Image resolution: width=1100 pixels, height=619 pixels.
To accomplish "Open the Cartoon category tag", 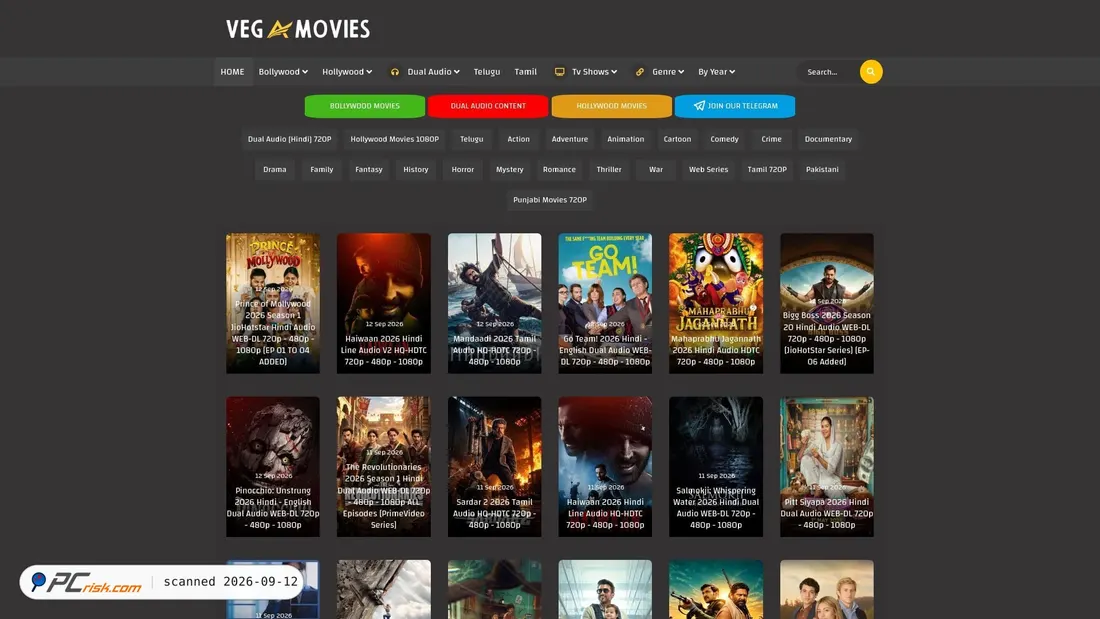I will click(x=677, y=139).
